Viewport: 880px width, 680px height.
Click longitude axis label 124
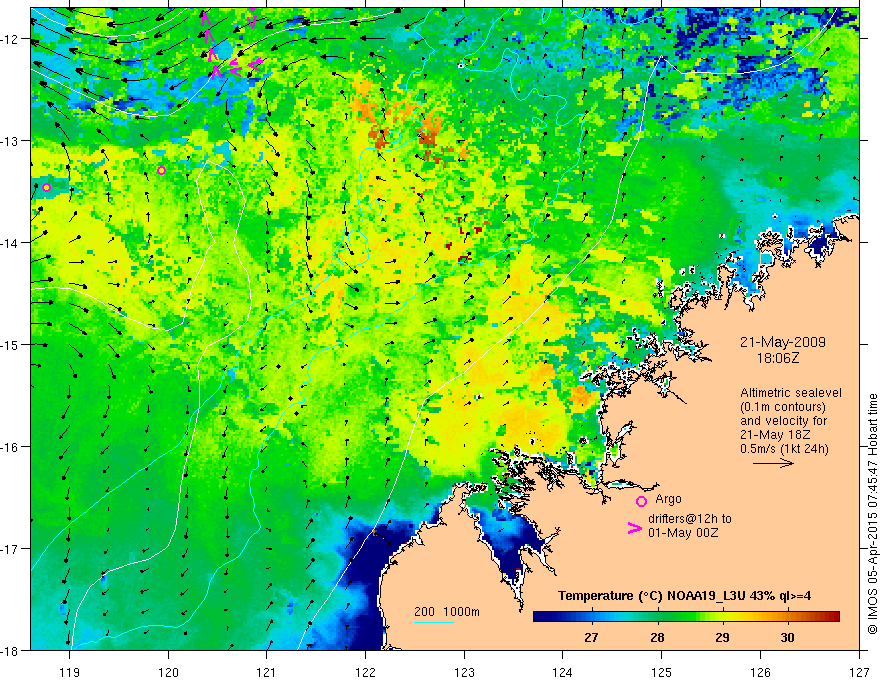563,672
